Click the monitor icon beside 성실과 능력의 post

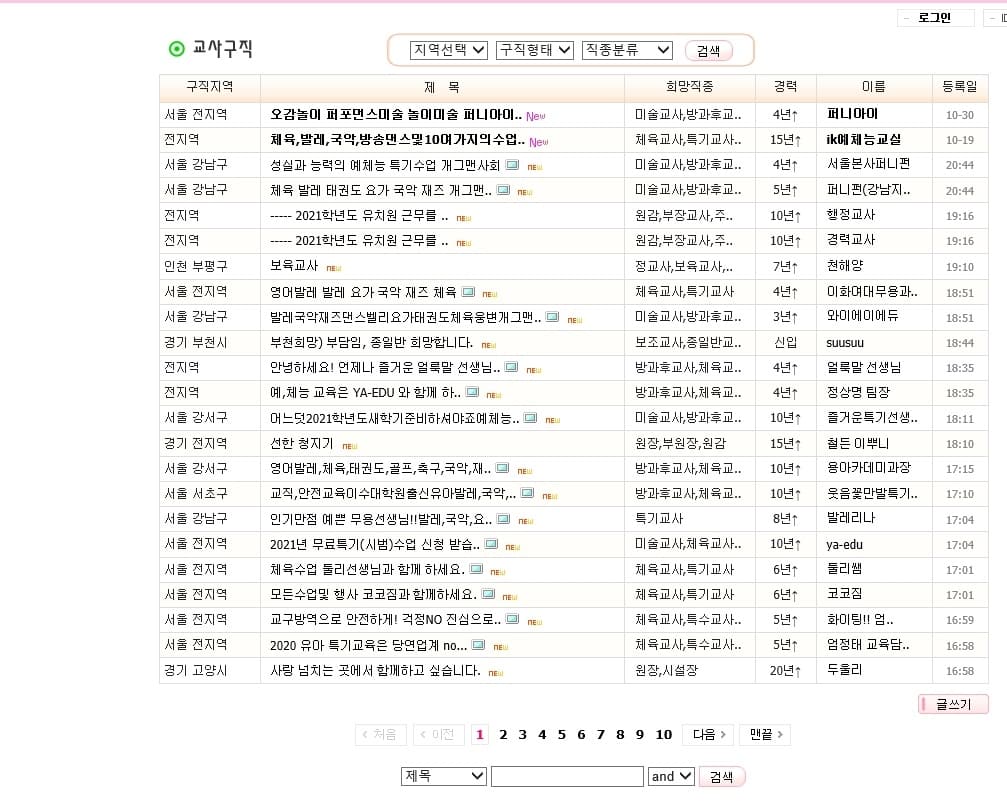point(512,165)
